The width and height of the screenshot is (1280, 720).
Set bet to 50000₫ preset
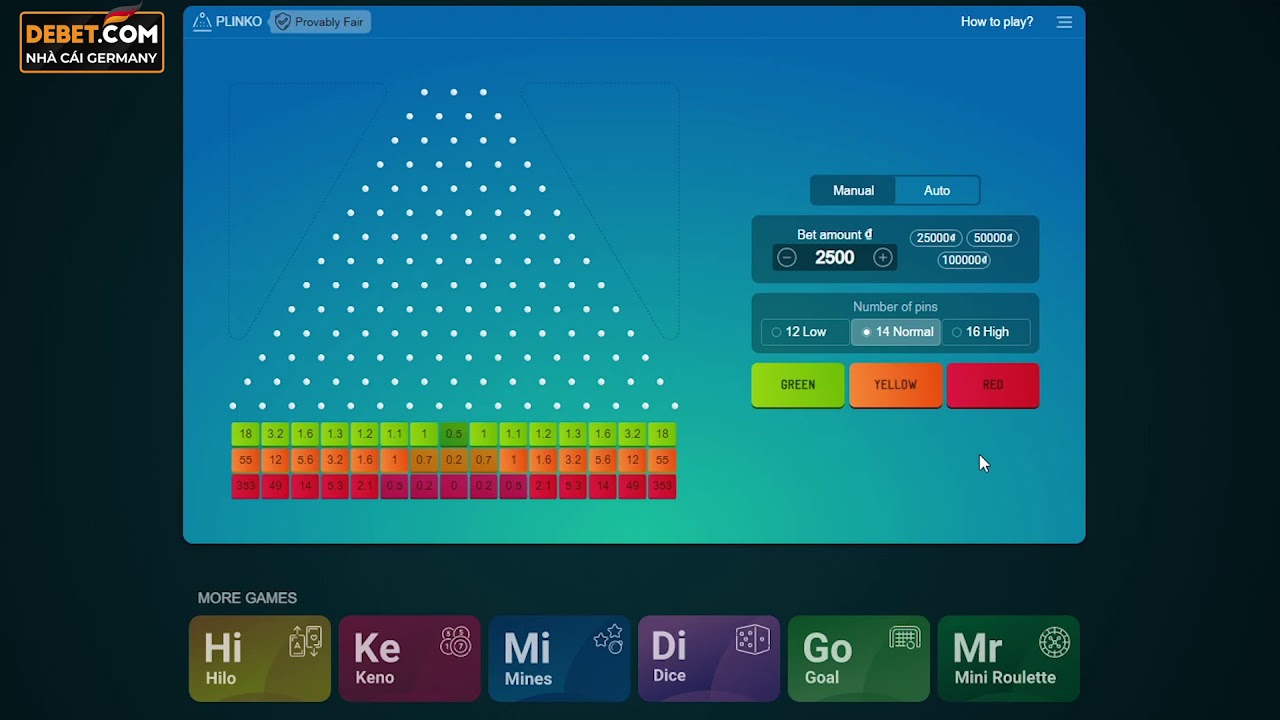[x=992, y=238]
